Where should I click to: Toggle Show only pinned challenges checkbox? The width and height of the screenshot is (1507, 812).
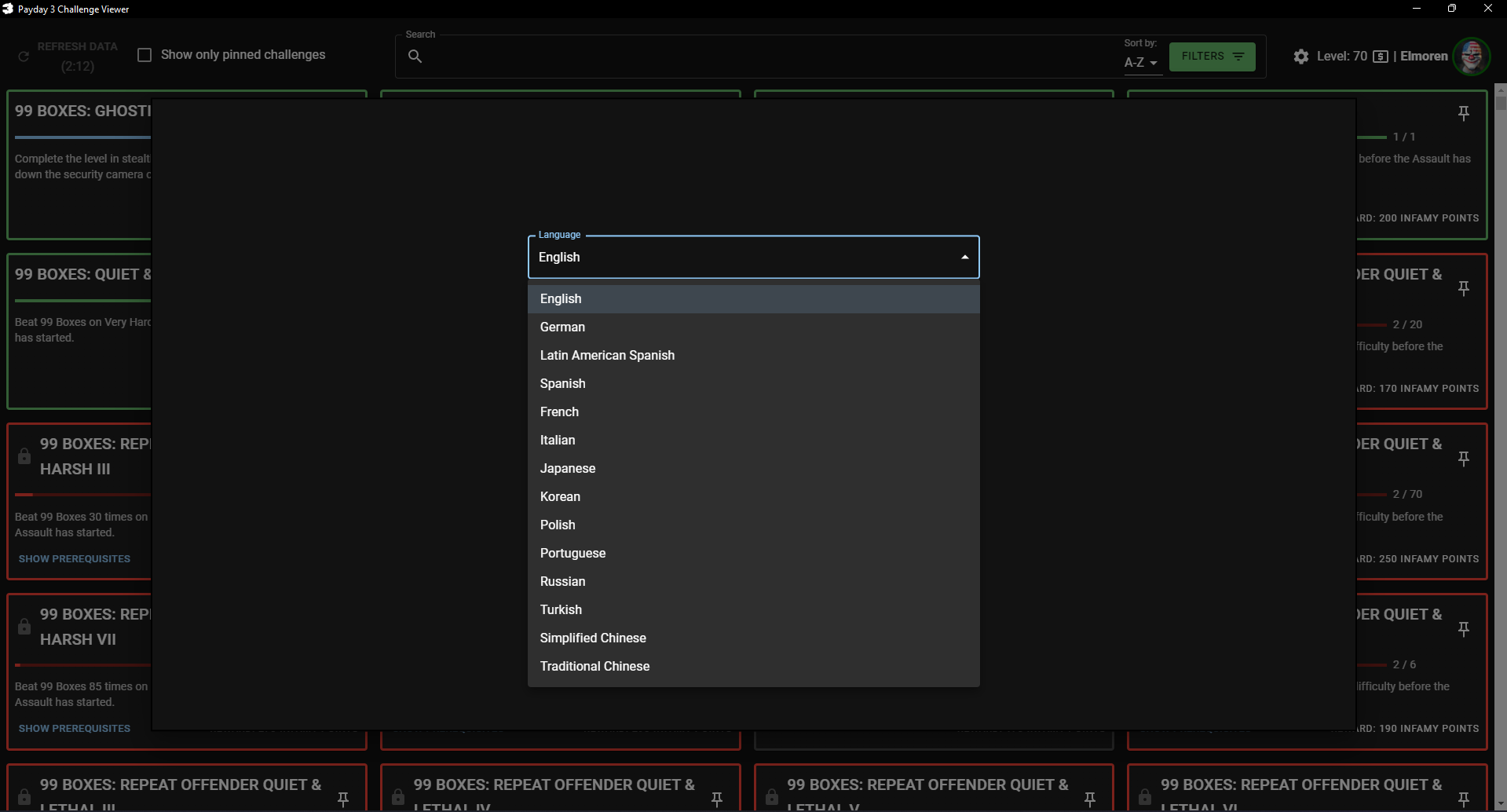pos(144,55)
